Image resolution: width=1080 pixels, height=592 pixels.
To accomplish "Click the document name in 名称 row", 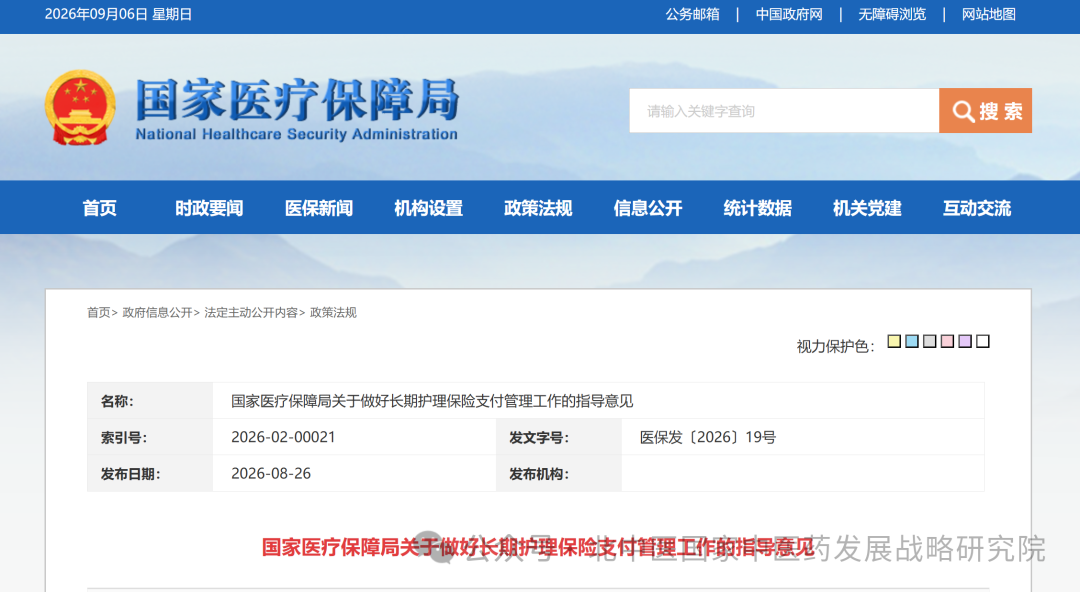I will (x=432, y=401).
